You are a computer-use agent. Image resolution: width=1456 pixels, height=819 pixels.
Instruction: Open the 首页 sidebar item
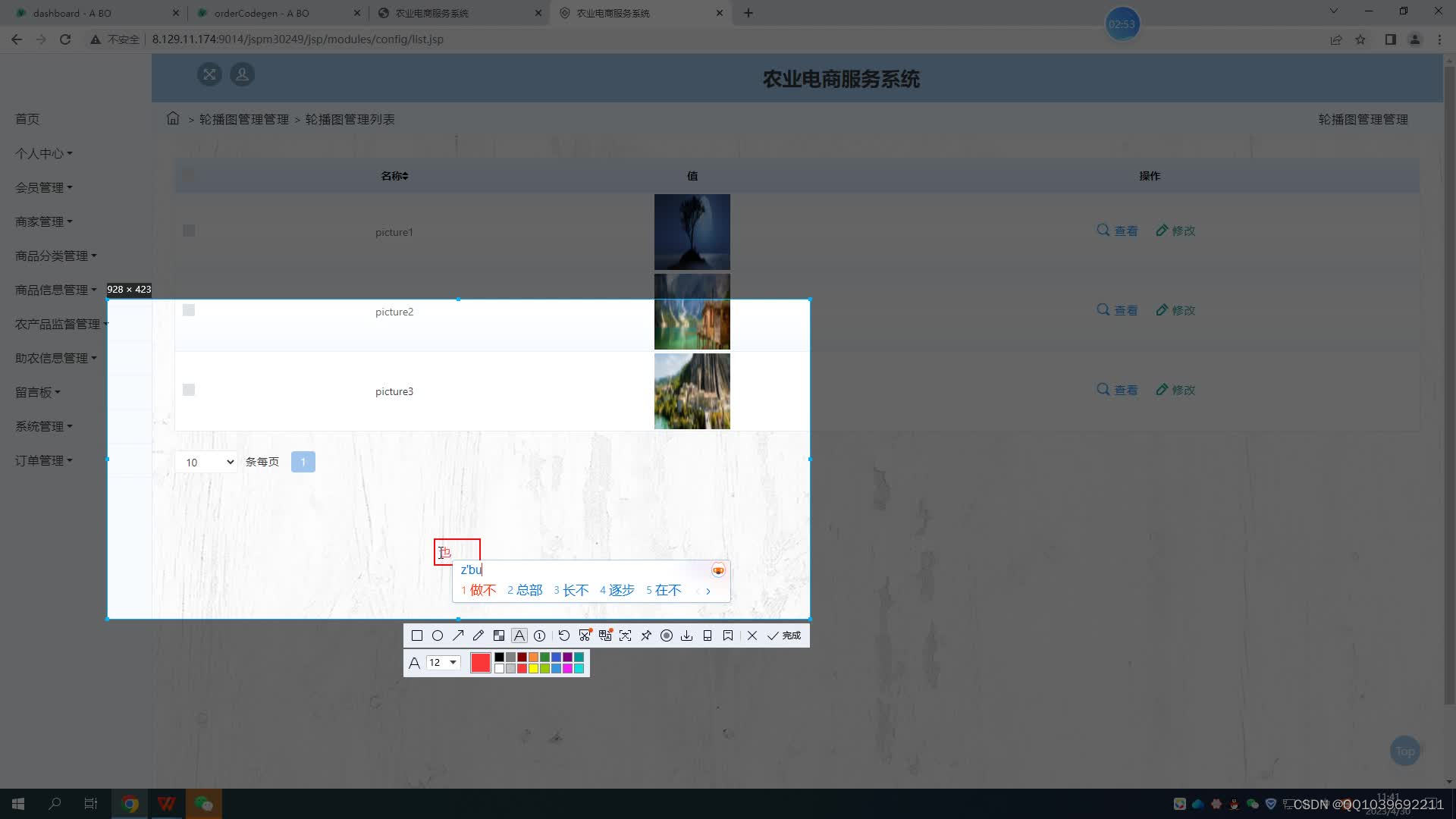click(x=27, y=119)
